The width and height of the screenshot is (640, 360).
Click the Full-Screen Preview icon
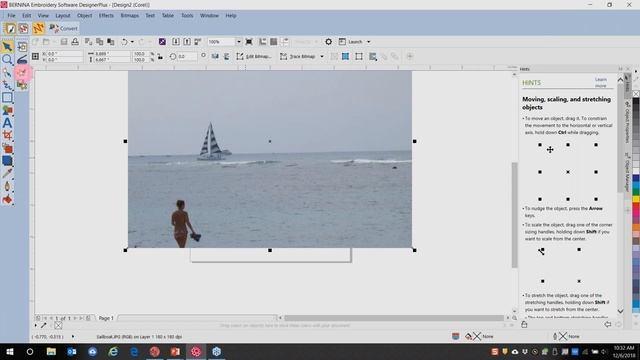point(249,42)
